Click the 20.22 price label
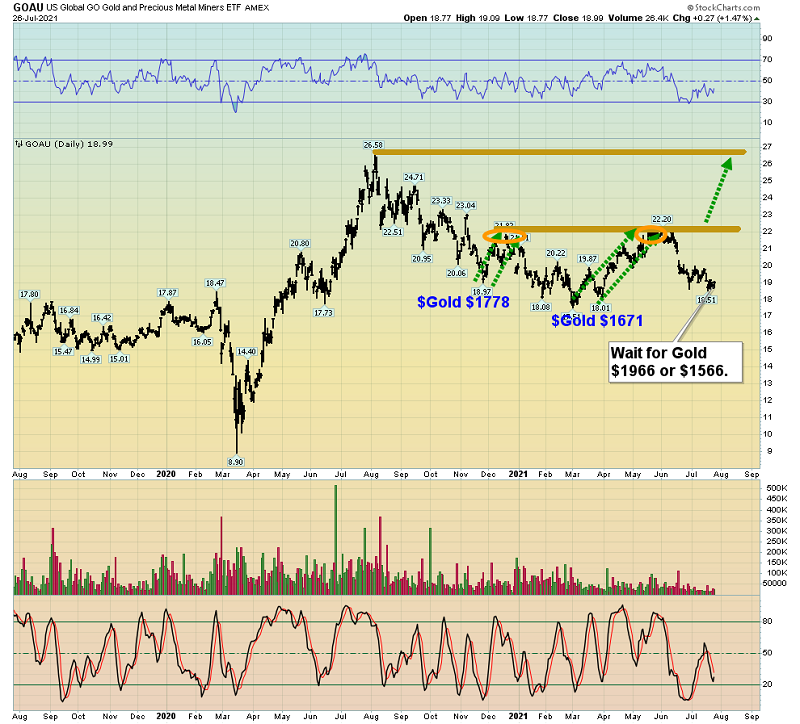800x724 pixels. click(556, 253)
